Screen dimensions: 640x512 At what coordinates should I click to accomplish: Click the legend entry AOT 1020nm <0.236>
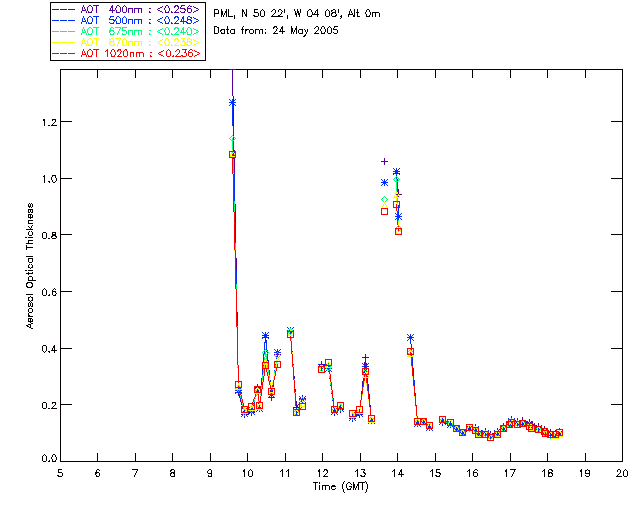[126, 53]
